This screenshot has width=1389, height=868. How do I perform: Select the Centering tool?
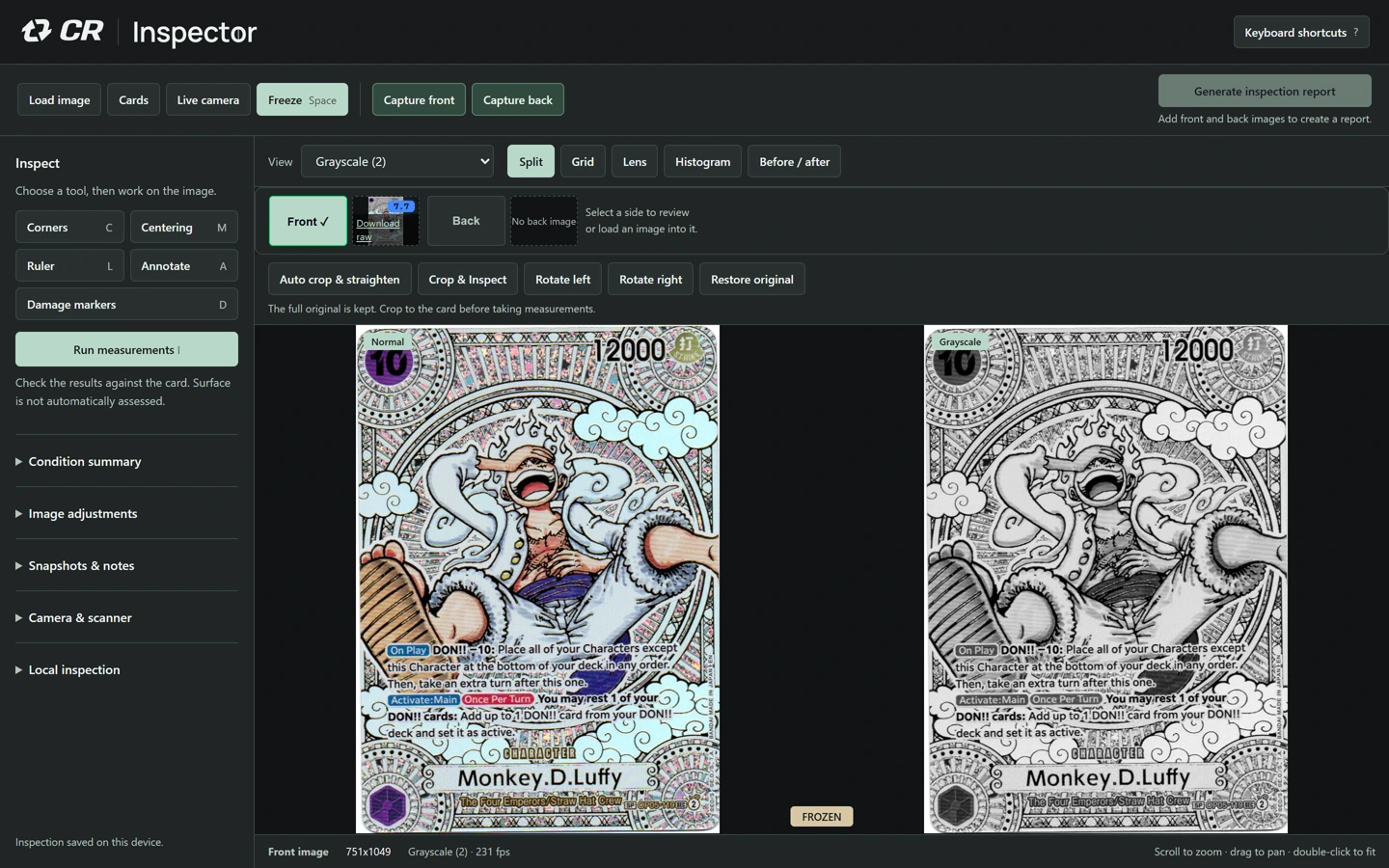point(184,228)
